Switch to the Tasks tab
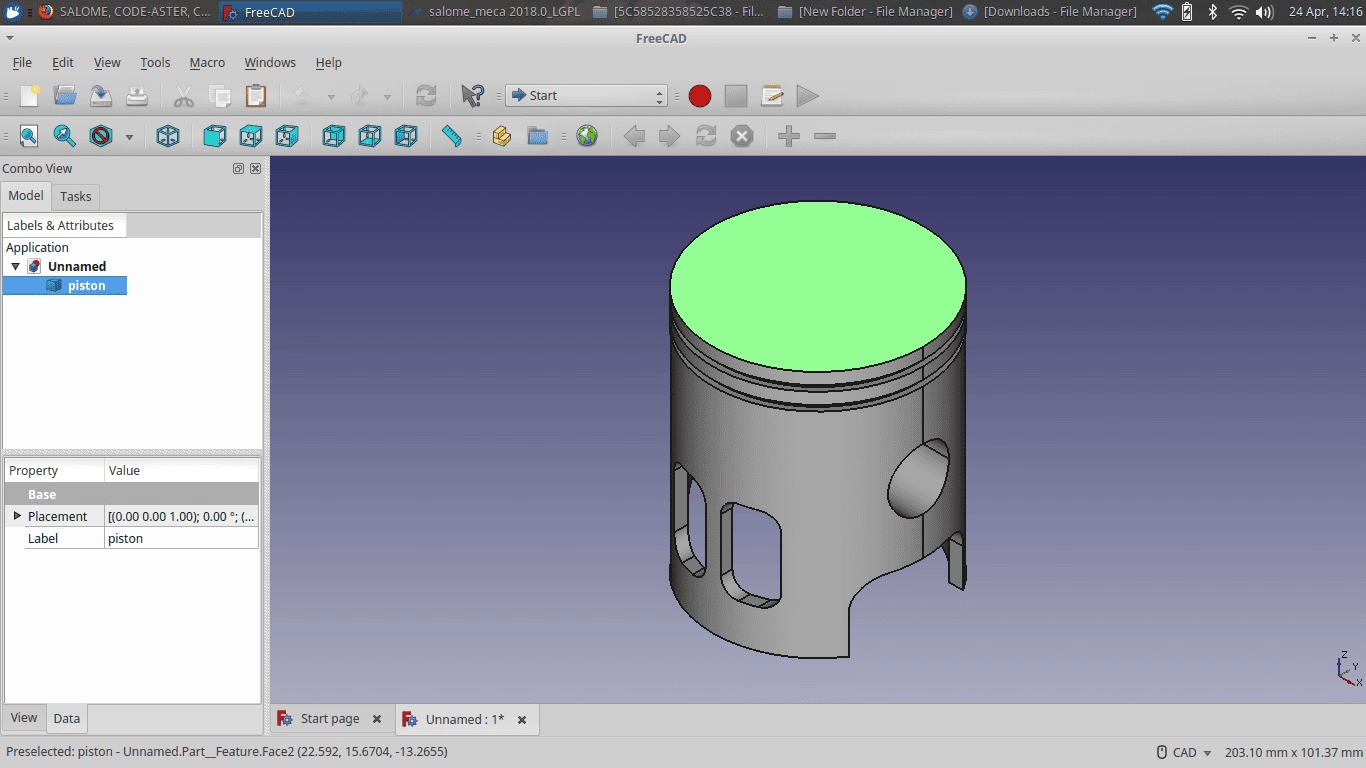1366x768 pixels. (76, 196)
